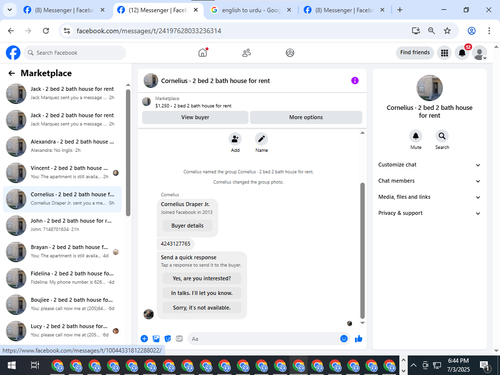Screen dimensions: 500x375
Task: Open the Chrome profile icon
Action: tap(471, 31)
